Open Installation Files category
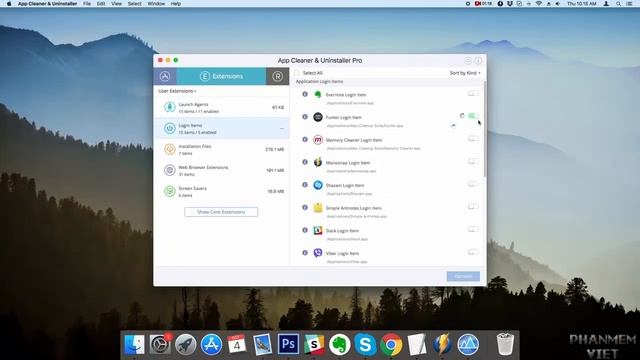Screen dimensions: 640x360 tap(221, 149)
